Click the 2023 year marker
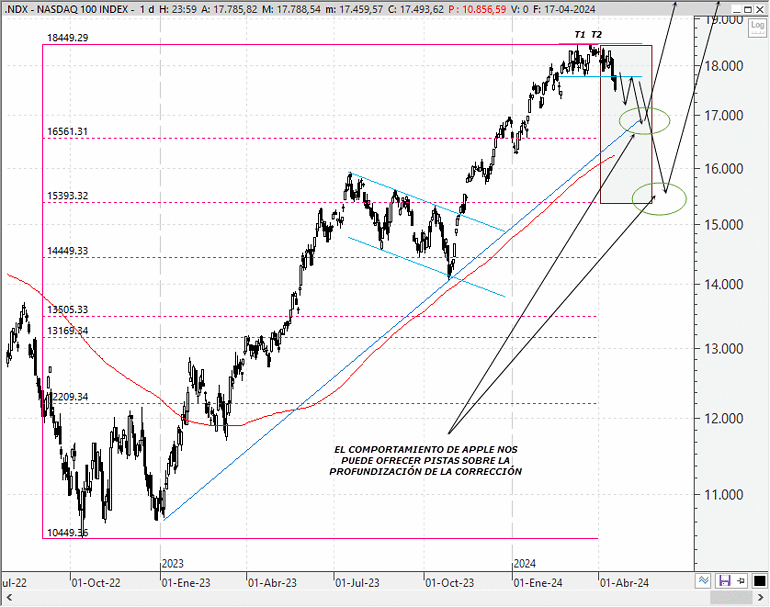The height and width of the screenshot is (607, 770). click(x=172, y=564)
